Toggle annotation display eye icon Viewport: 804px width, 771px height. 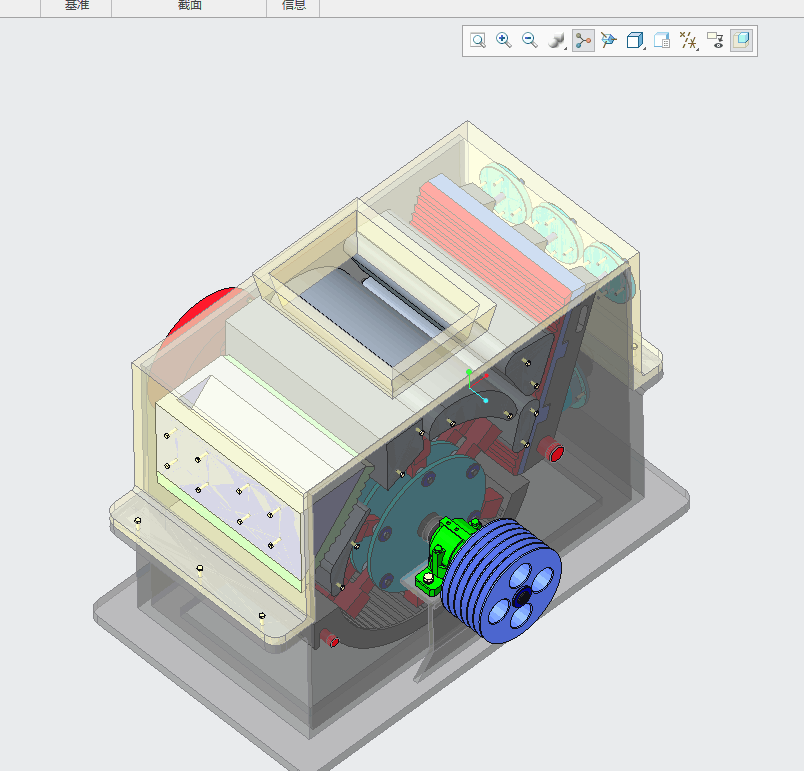715,40
